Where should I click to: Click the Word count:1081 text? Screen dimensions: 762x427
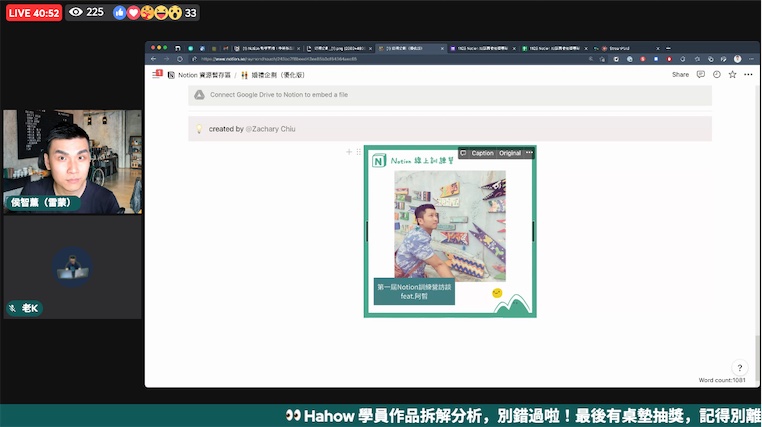(722, 380)
